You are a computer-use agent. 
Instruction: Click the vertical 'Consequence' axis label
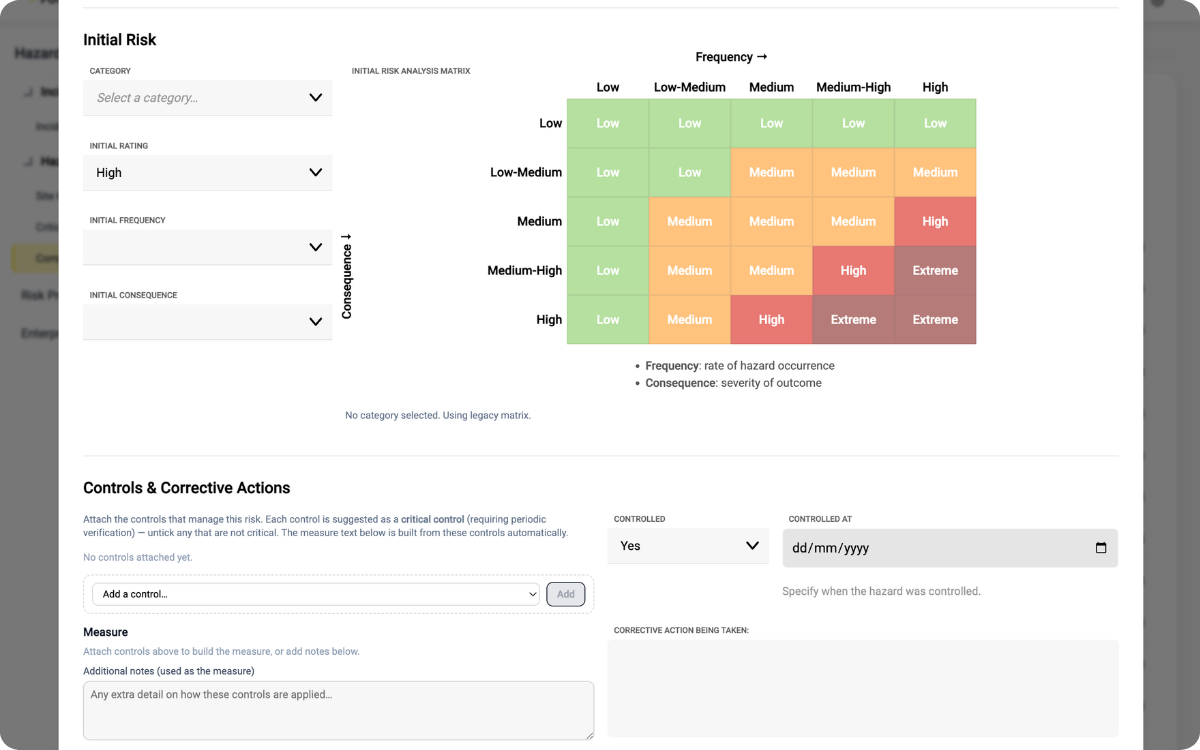click(347, 276)
